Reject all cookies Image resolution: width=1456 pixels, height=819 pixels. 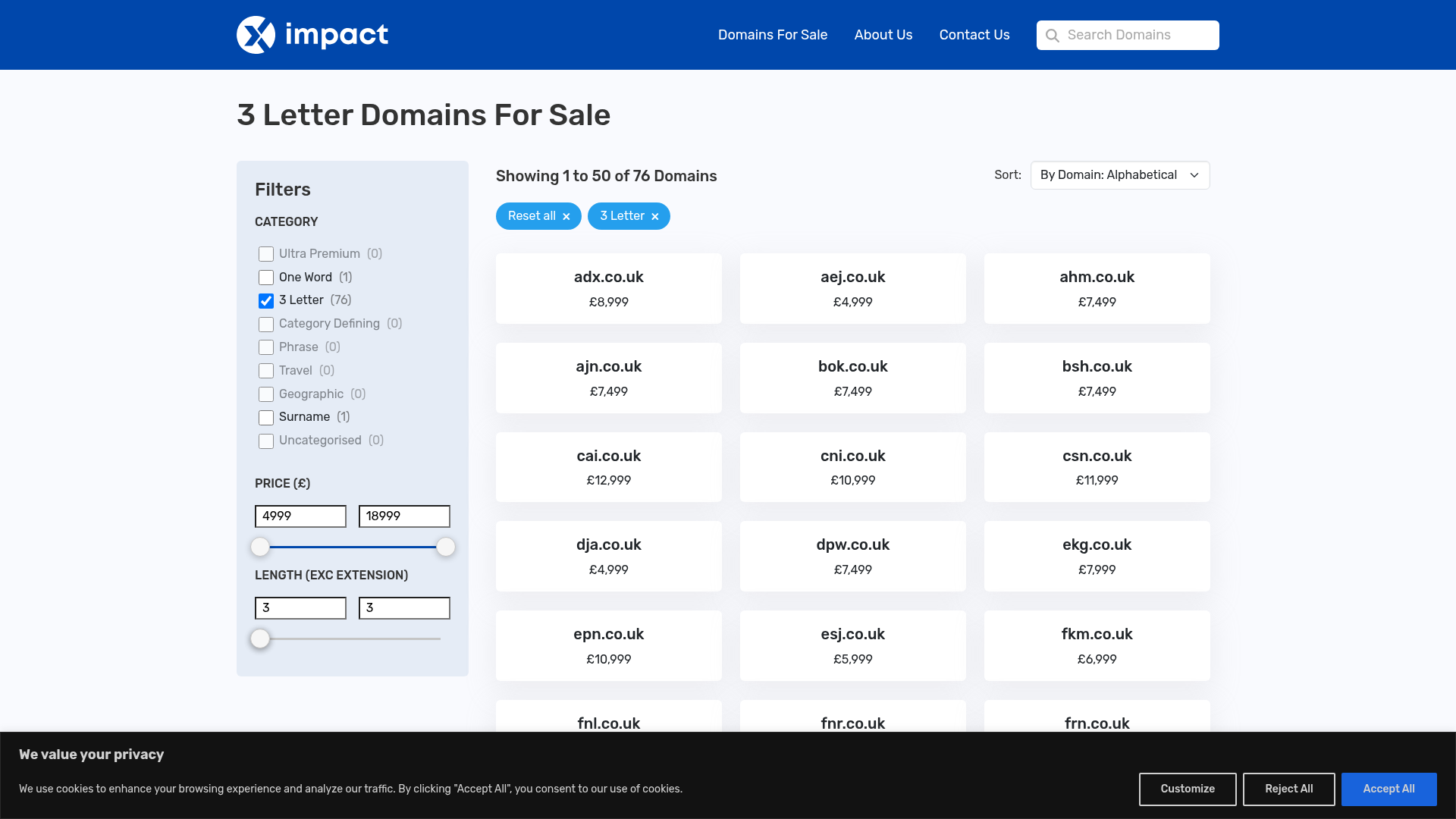pos(1288,789)
